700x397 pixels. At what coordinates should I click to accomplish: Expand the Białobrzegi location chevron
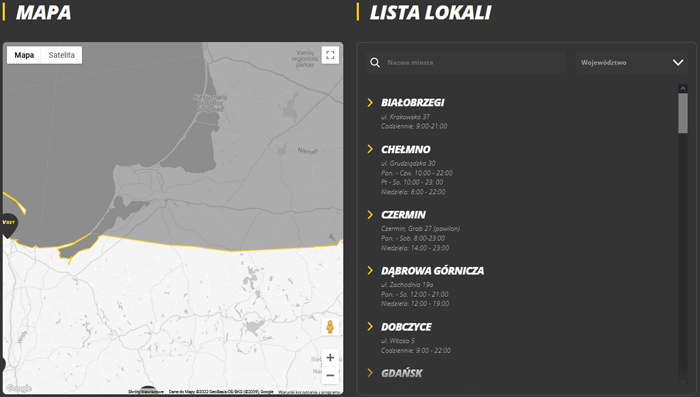[370, 102]
